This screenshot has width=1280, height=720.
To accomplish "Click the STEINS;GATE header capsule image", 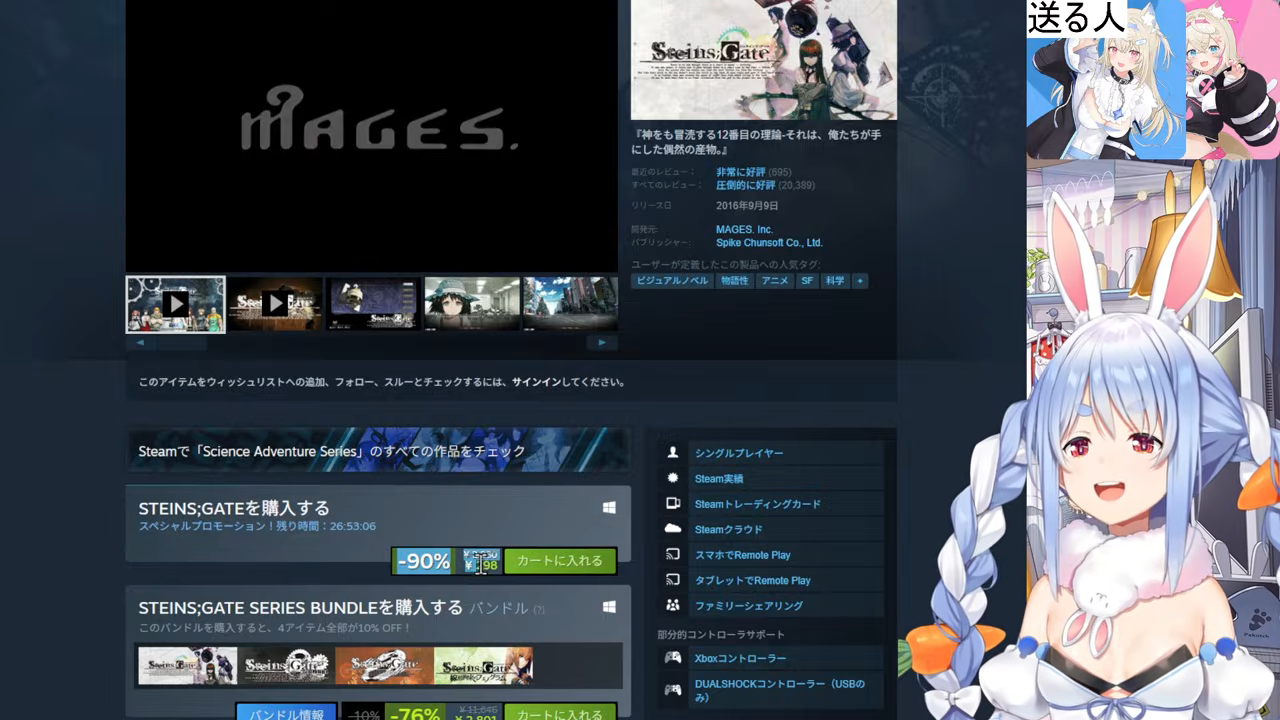I will pyautogui.click(x=764, y=60).
